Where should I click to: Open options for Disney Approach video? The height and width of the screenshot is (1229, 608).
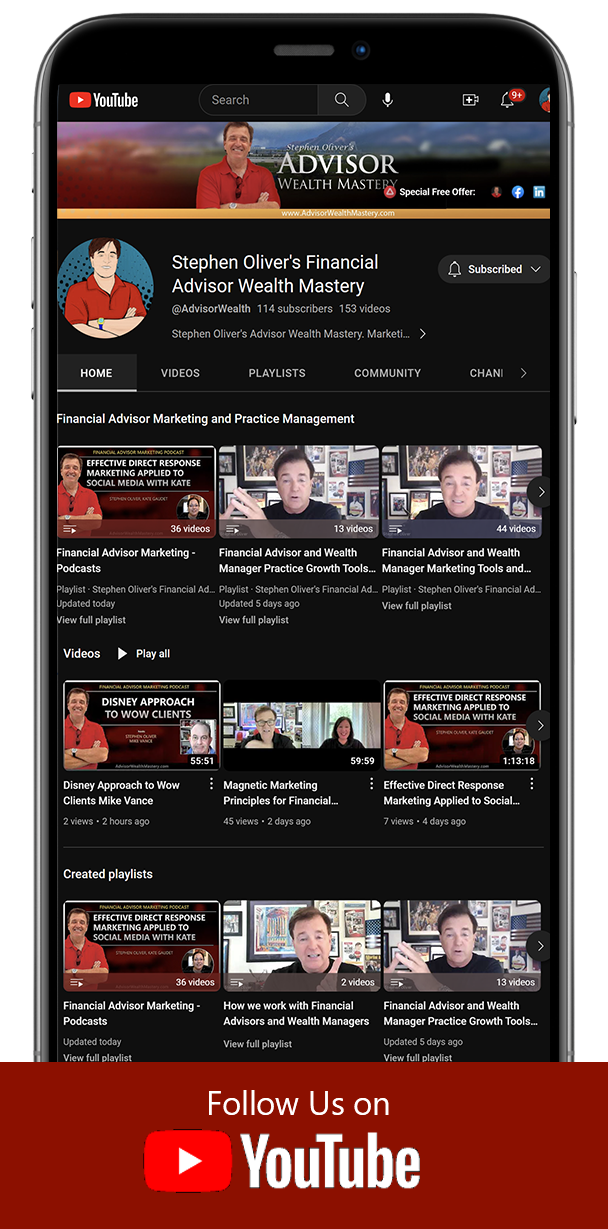[211, 785]
